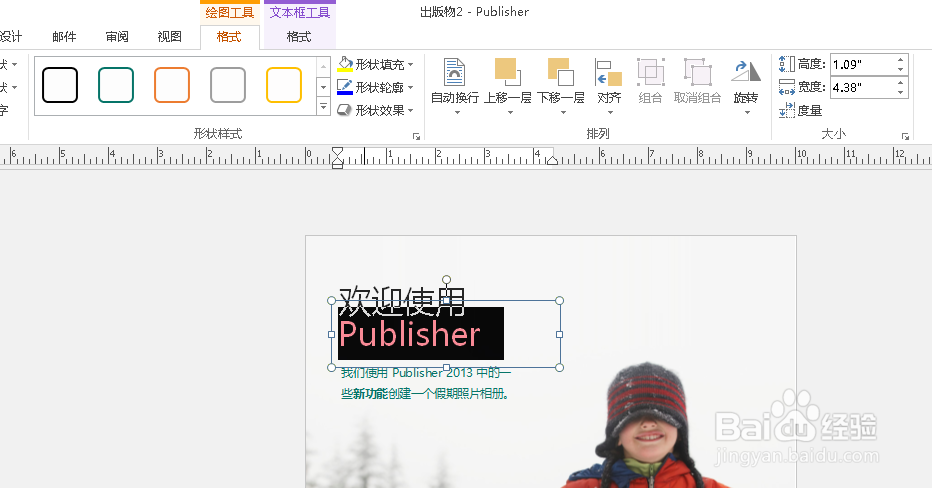The width and height of the screenshot is (932, 488).
Task: Click the child photo on the page
Action: (x=646, y=427)
